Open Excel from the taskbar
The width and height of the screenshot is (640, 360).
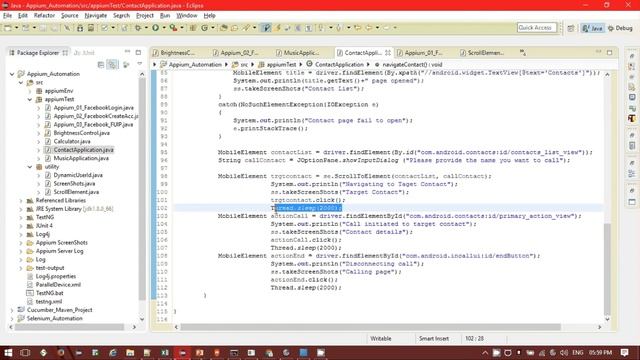click(x=165, y=353)
